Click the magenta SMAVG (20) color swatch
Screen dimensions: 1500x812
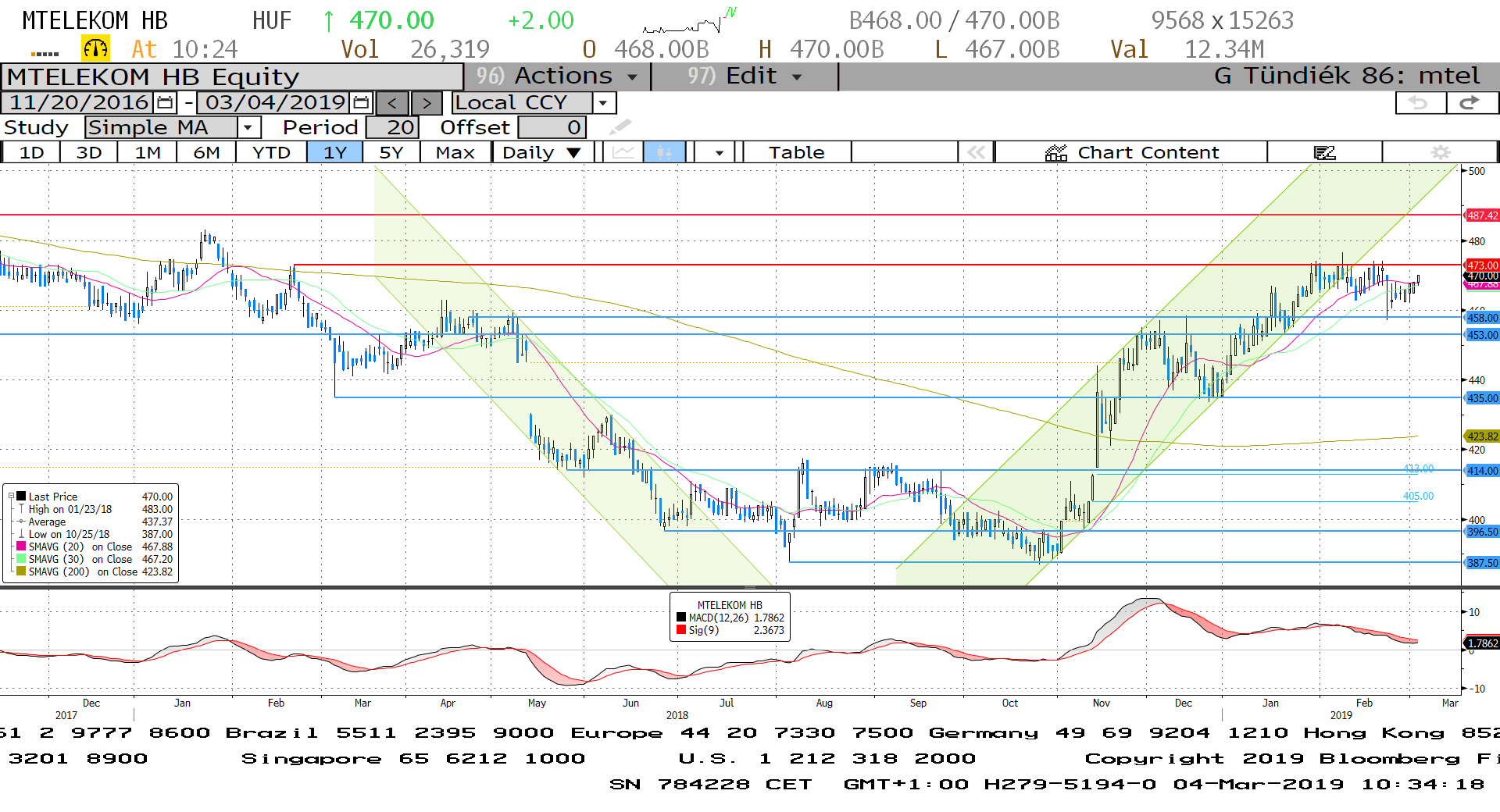tap(22, 547)
